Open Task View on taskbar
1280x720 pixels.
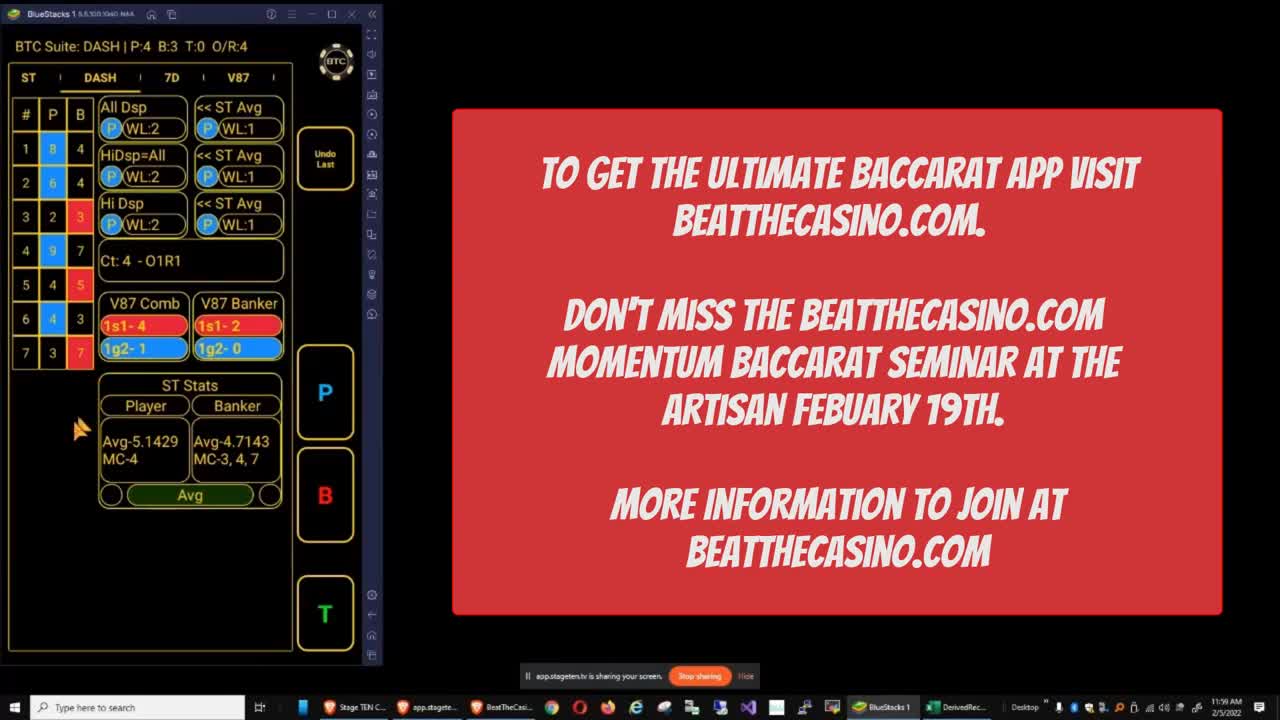260,707
